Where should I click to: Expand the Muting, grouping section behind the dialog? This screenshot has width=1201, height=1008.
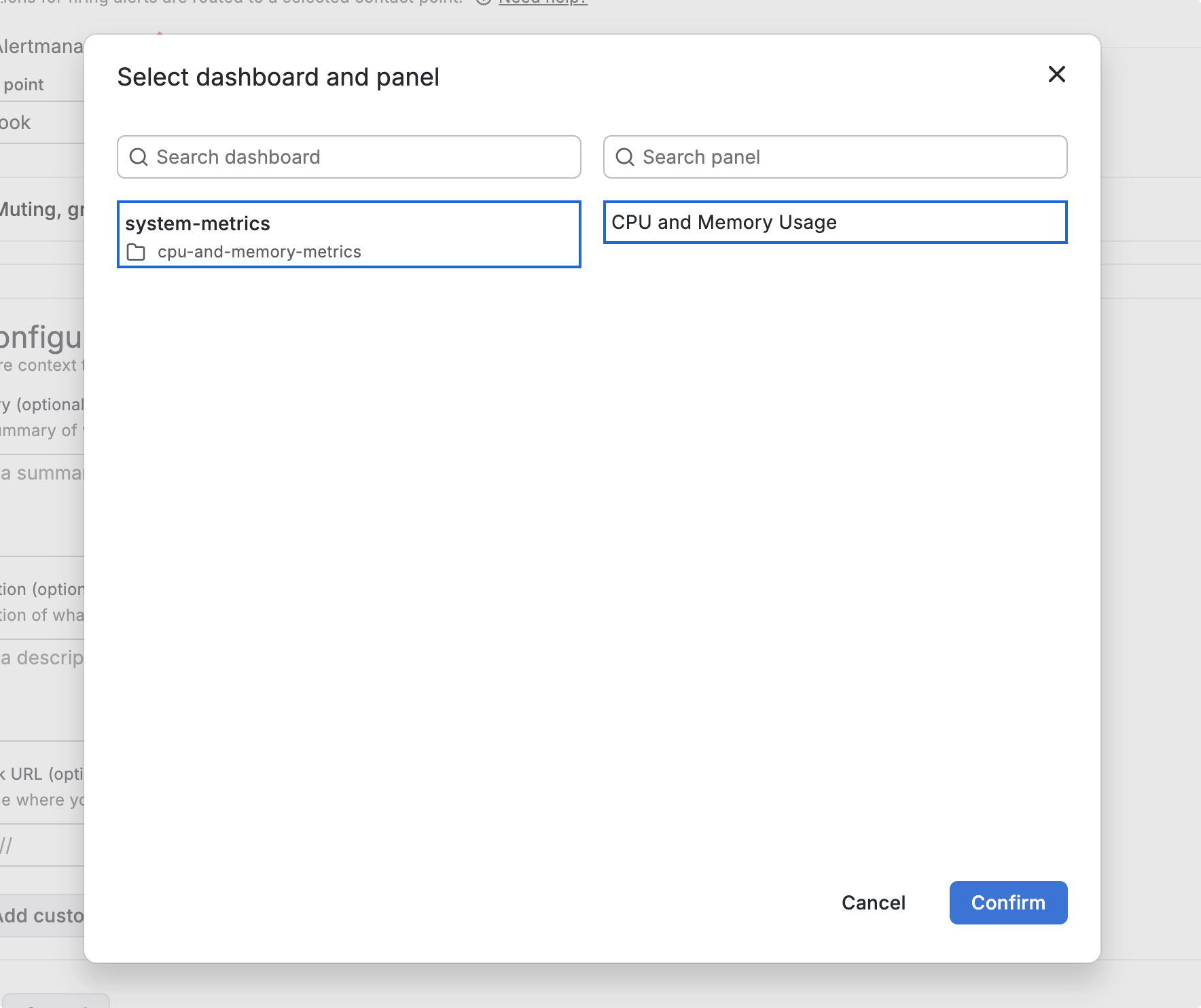tap(41, 210)
